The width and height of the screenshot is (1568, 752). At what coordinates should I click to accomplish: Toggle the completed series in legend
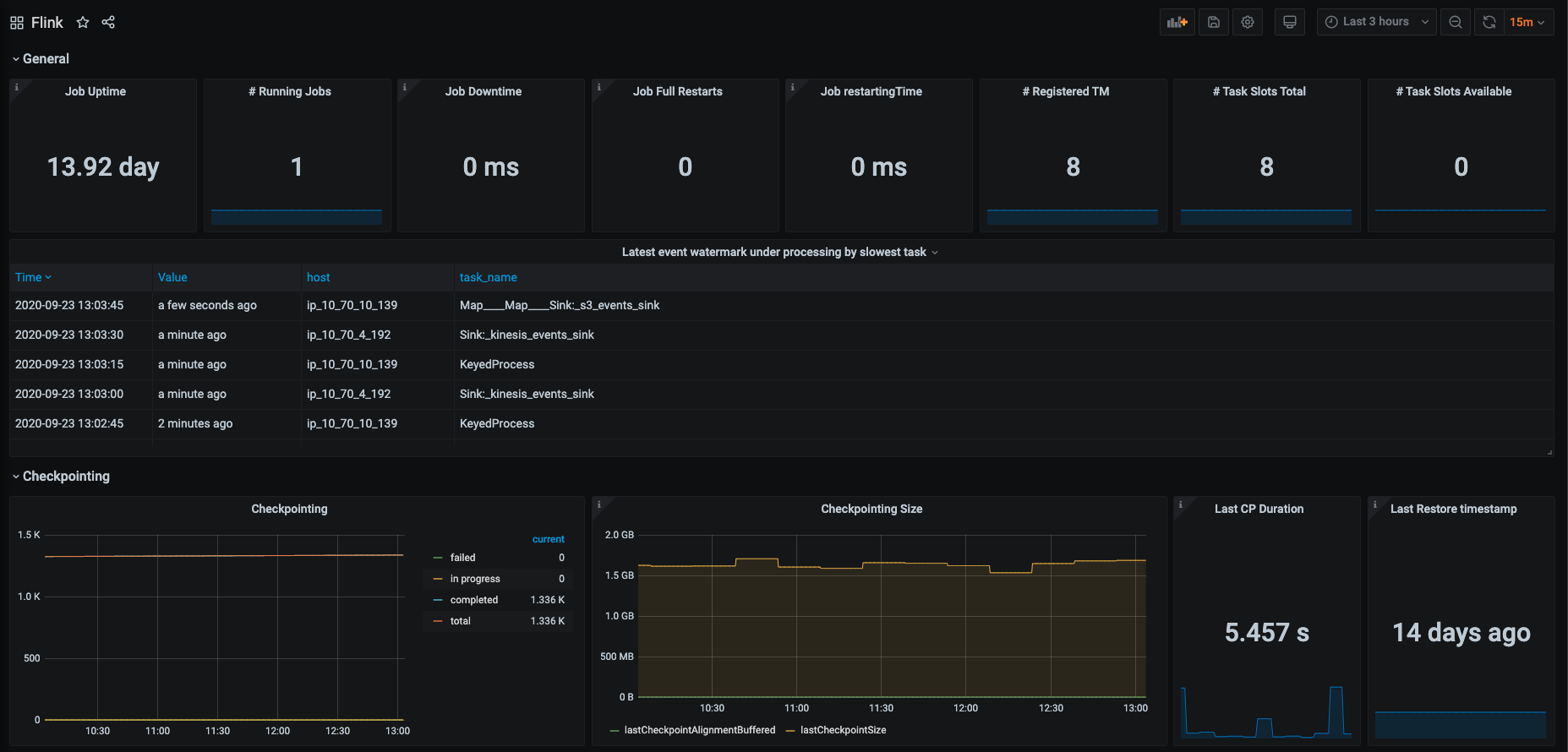(473, 600)
